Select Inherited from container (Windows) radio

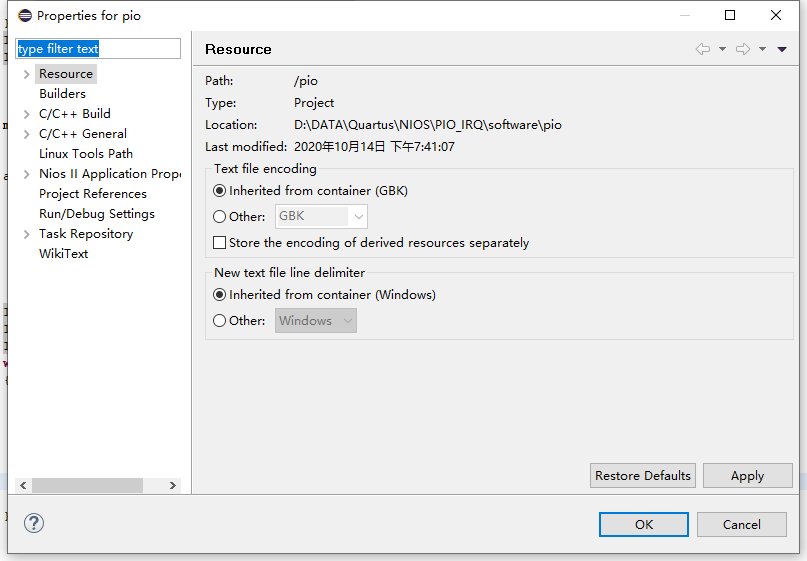[220, 295]
